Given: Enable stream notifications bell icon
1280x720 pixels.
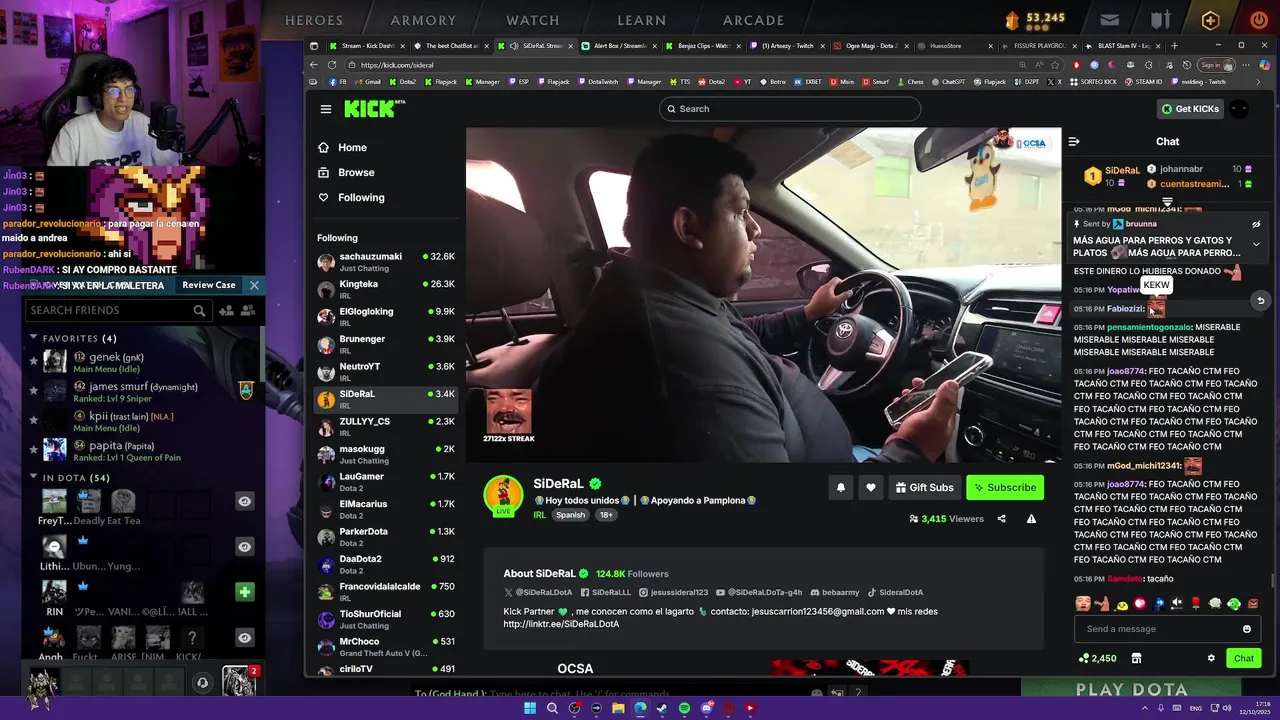Looking at the screenshot, I should point(840,487).
